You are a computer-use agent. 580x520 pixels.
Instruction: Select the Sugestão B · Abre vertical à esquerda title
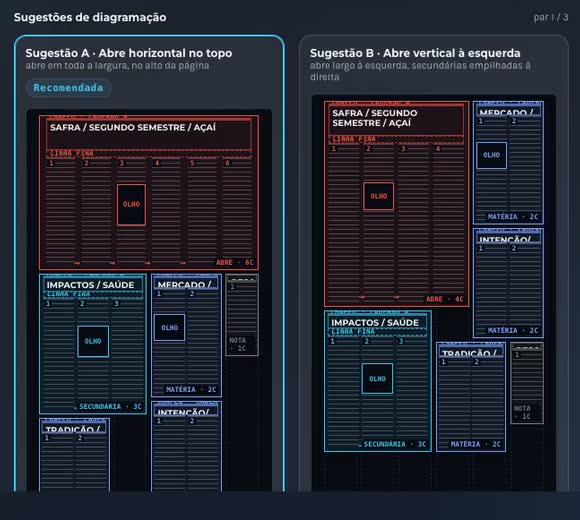415,53
